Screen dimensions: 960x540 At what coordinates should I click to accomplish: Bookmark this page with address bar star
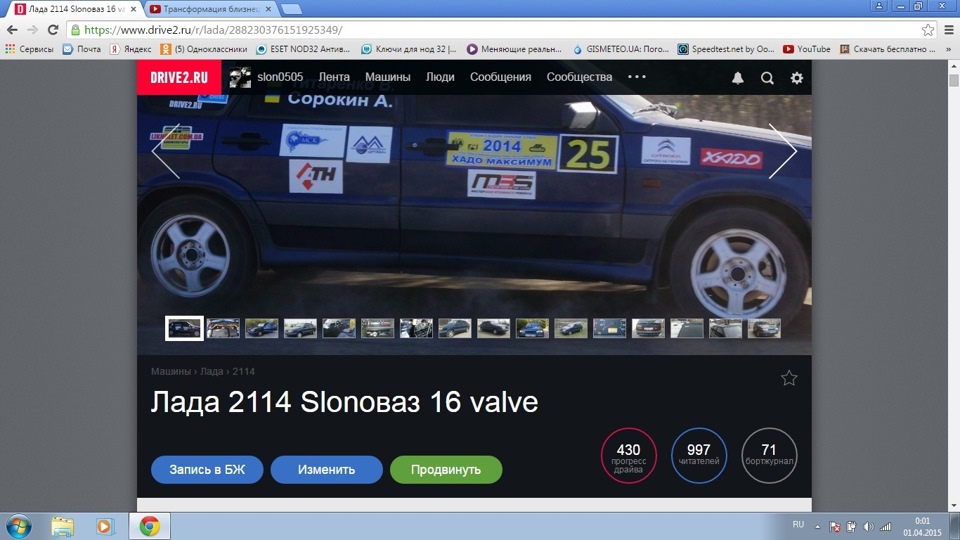click(928, 29)
